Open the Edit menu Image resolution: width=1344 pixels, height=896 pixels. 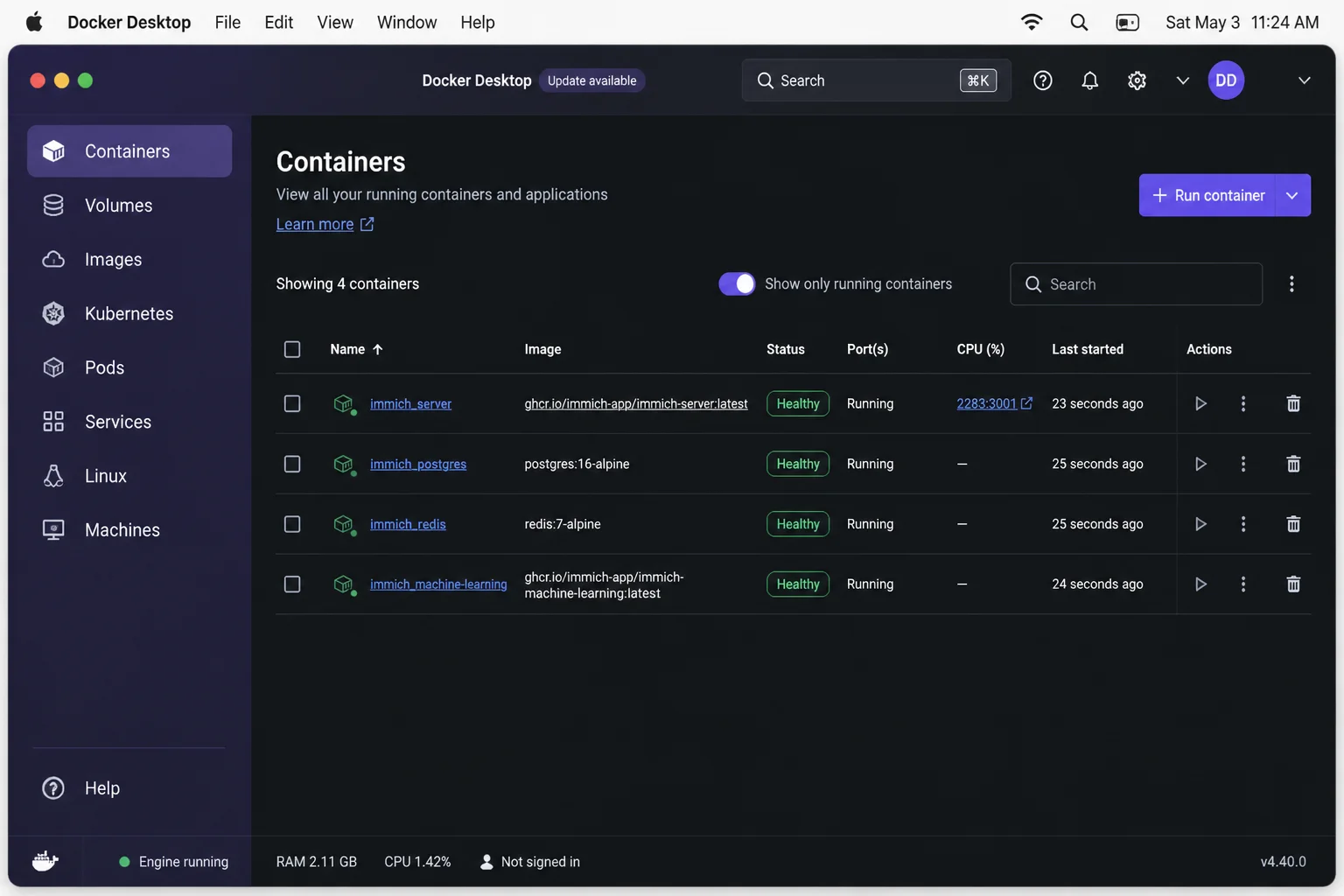pyautogui.click(x=279, y=22)
